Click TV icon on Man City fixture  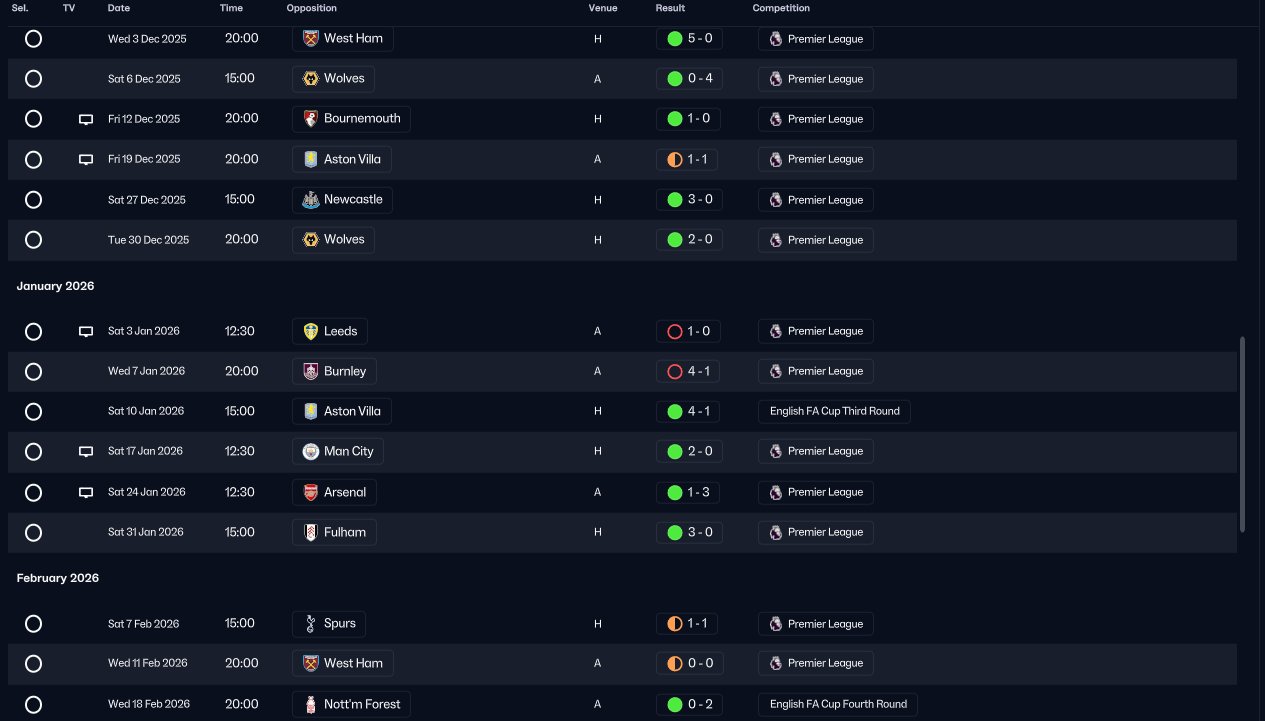(x=86, y=452)
